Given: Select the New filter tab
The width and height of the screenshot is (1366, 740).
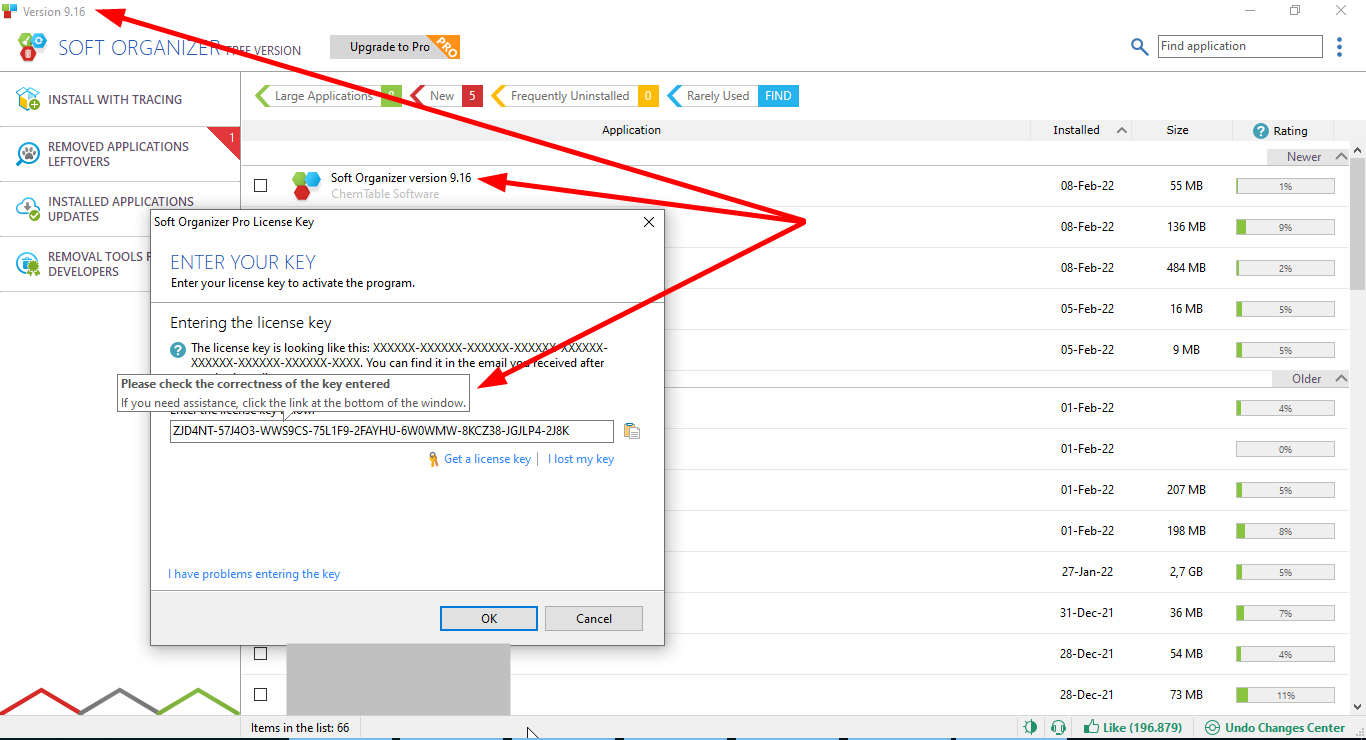Looking at the screenshot, I should [x=447, y=96].
